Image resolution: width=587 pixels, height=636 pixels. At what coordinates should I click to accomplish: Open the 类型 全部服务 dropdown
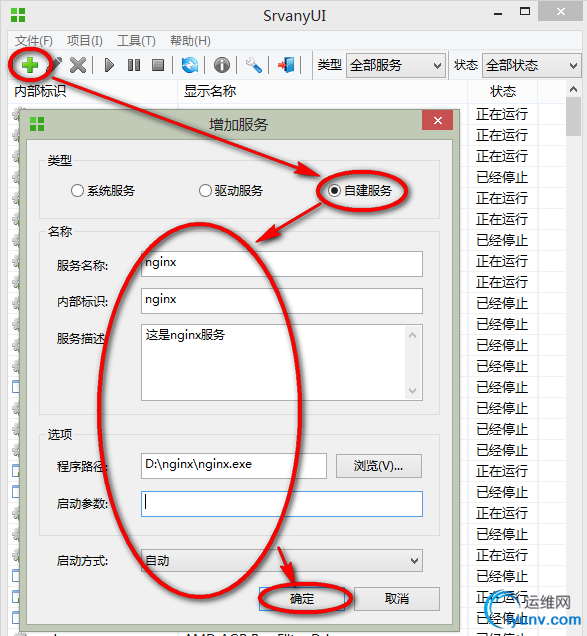[396, 65]
